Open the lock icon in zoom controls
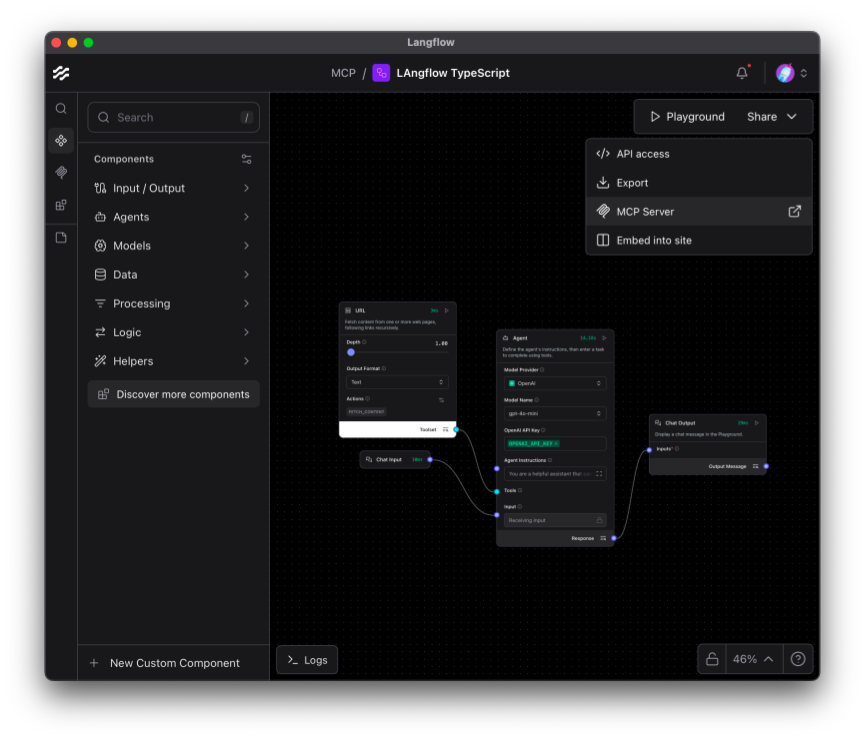Screen dimensions: 865x740 pos(711,659)
